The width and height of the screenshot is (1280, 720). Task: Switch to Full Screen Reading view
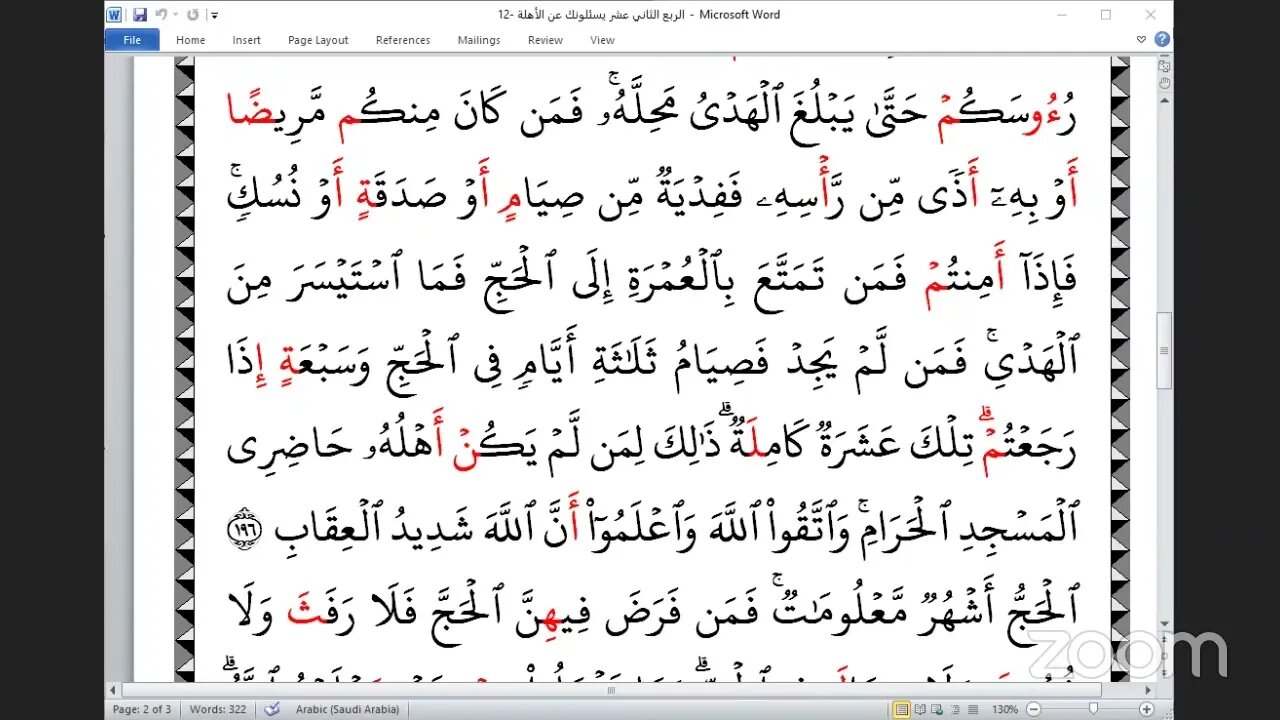pyautogui.click(x=921, y=709)
